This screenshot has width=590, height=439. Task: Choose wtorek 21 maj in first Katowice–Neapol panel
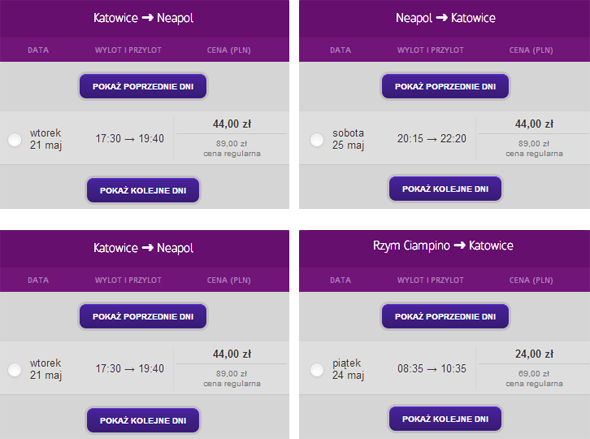[15, 140]
